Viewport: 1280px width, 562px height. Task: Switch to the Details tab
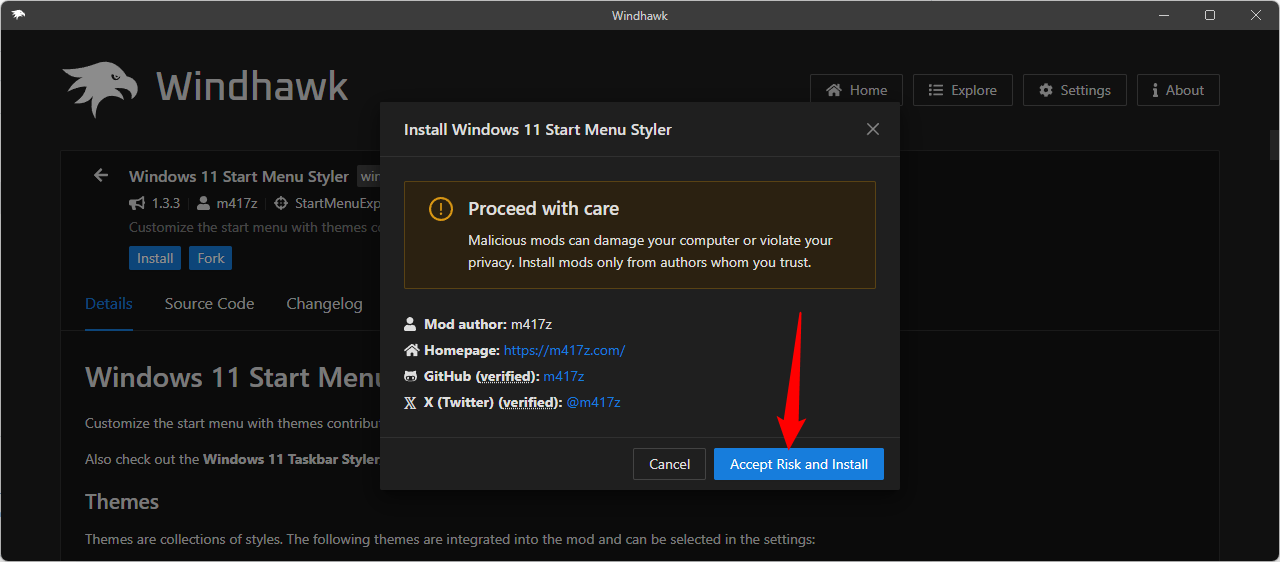(109, 304)
